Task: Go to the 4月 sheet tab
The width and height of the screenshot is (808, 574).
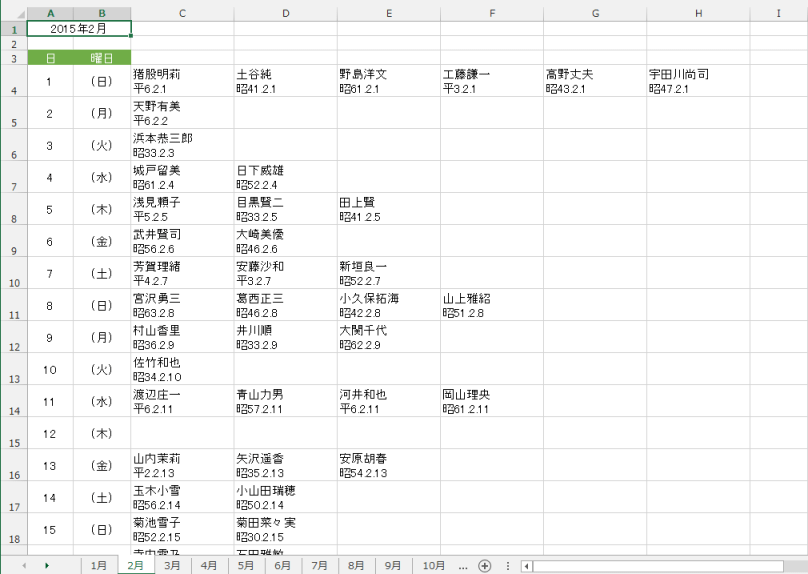Action: pyautogui.click(x=209, y=565)
